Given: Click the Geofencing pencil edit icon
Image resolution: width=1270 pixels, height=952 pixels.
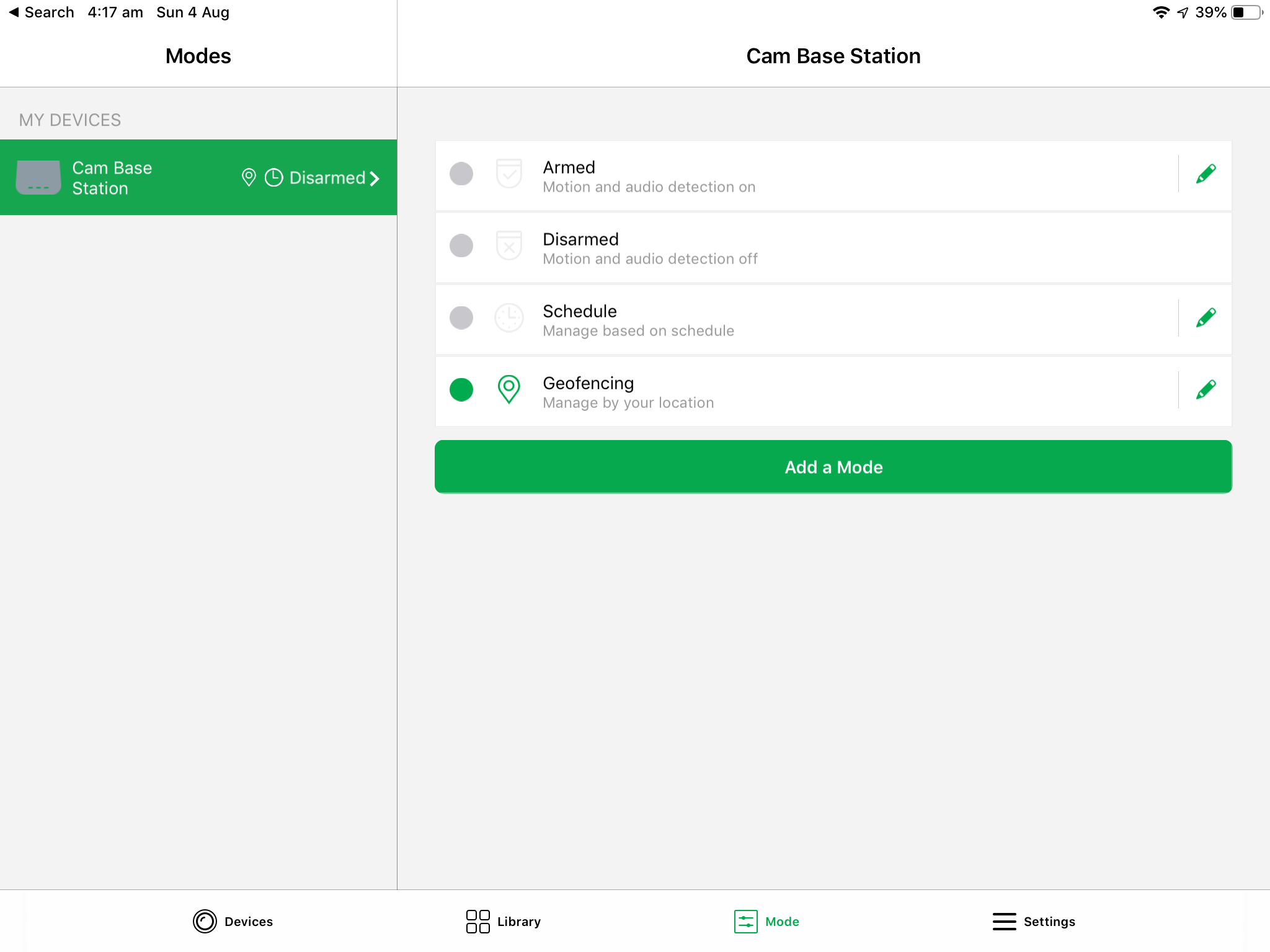Looking at the screenshot, I should pyautogui.click(x=1206, y=390).
